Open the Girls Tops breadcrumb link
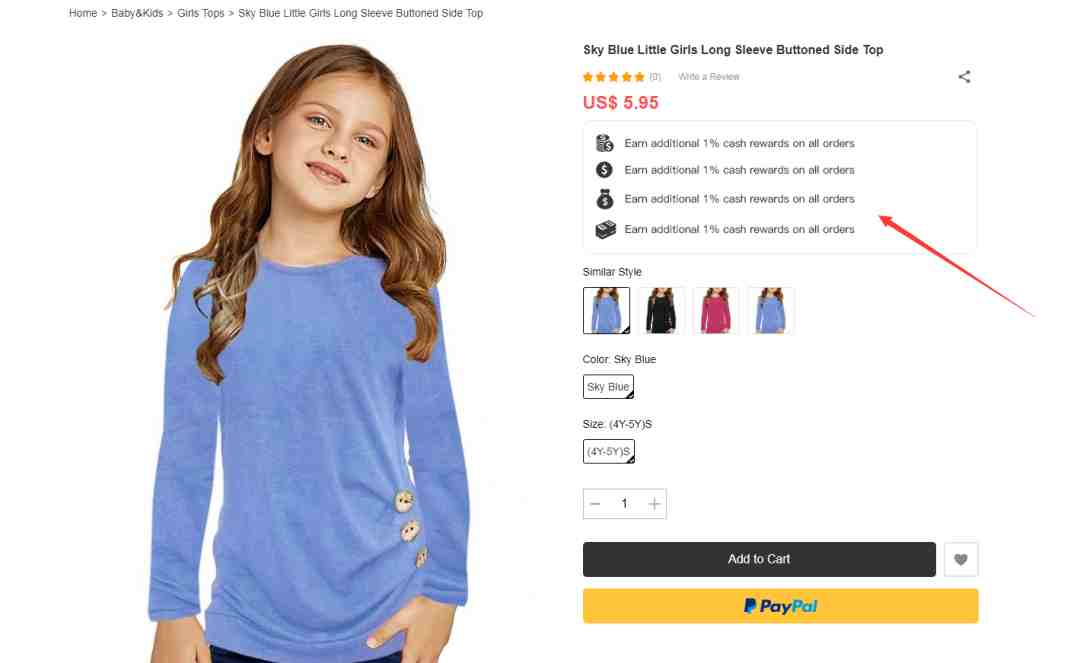Viewport: 1080px width, 663px height. pyautogui.click(x=200, y=13)
